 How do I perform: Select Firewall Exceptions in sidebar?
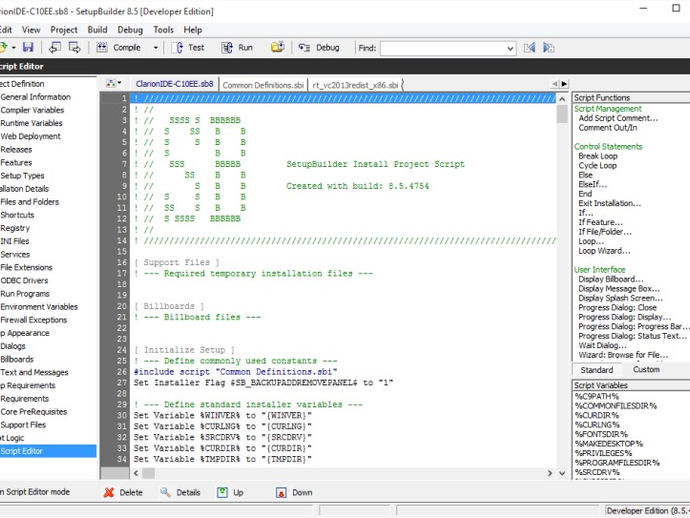(x=33, y=320)
